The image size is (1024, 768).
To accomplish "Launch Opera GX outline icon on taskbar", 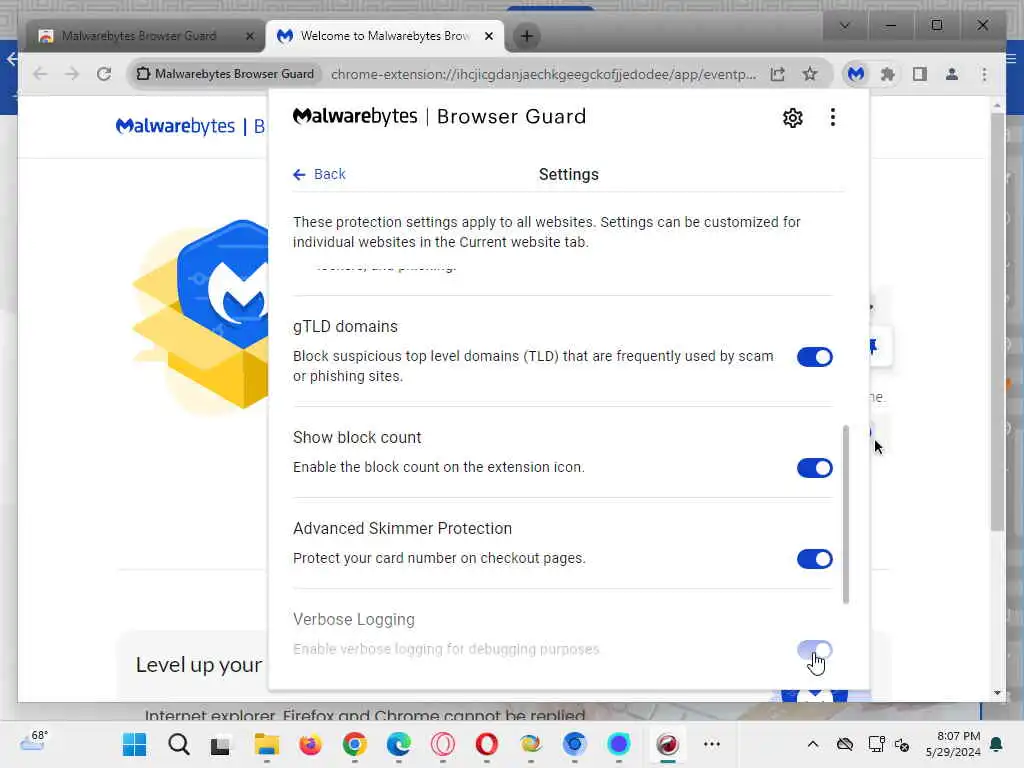I will [x=443, y=744].
